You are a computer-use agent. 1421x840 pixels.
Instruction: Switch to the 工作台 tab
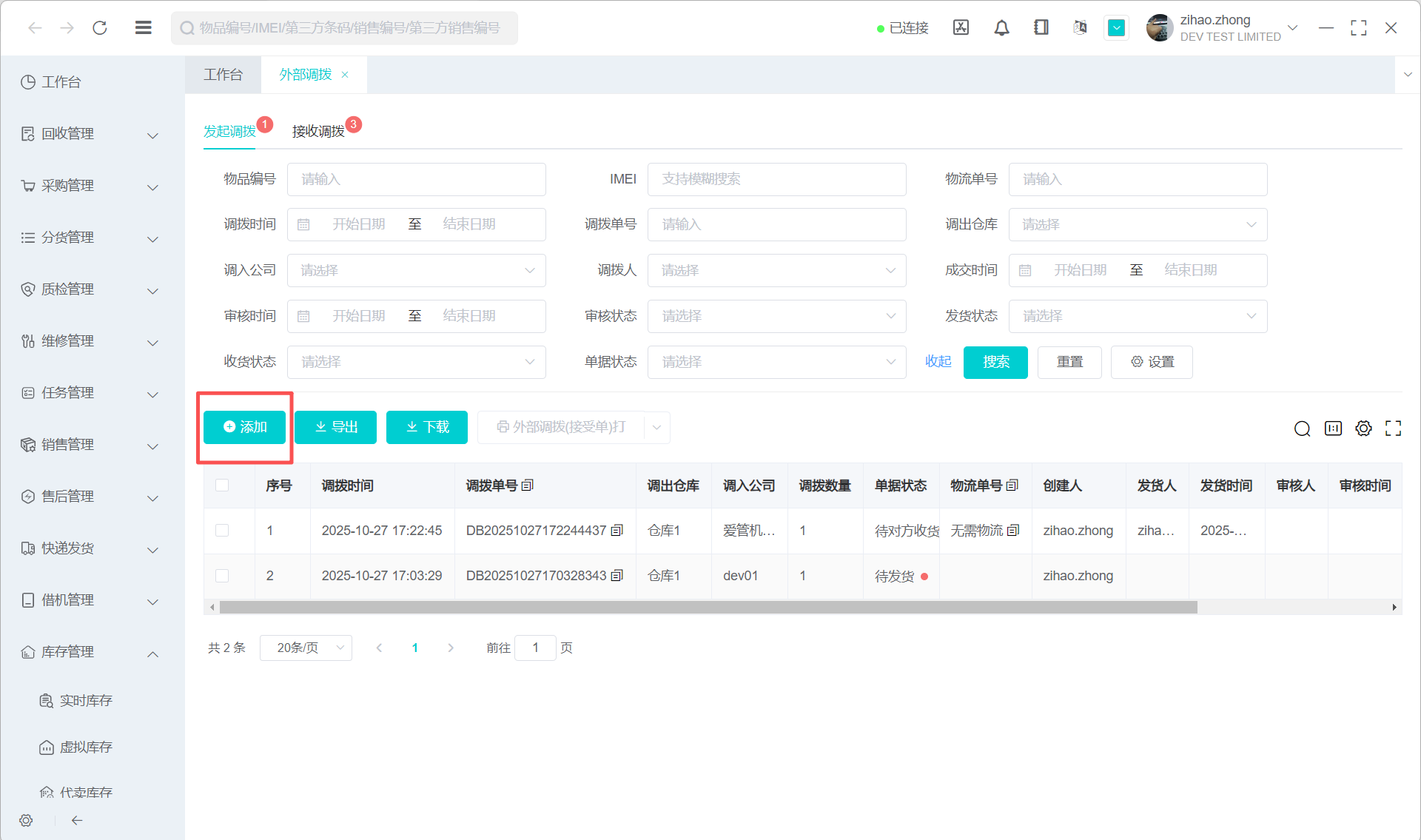click(223, 75)
